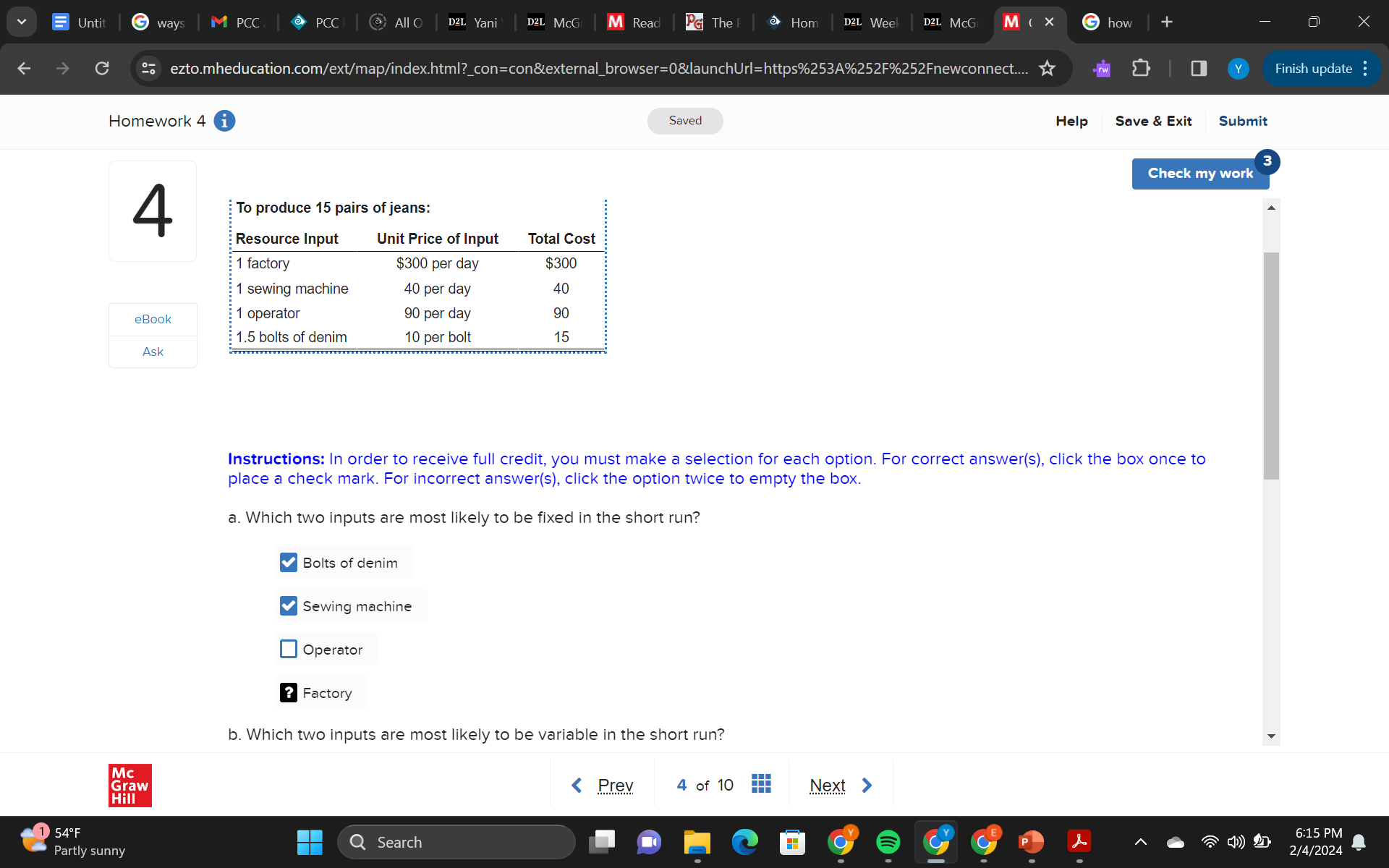Image resolution: width=1389 pixels, height=868 pixels.
Task: Open the eBook link
Action: point(153,318)
